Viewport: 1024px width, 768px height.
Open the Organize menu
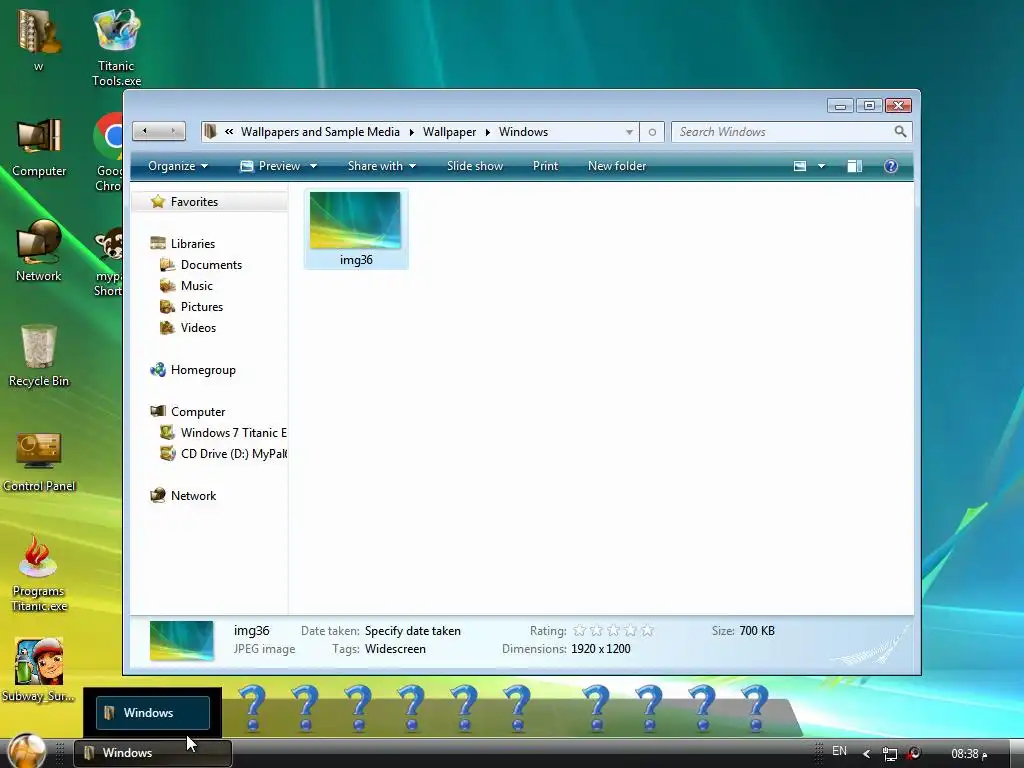[x=178, y=166]
